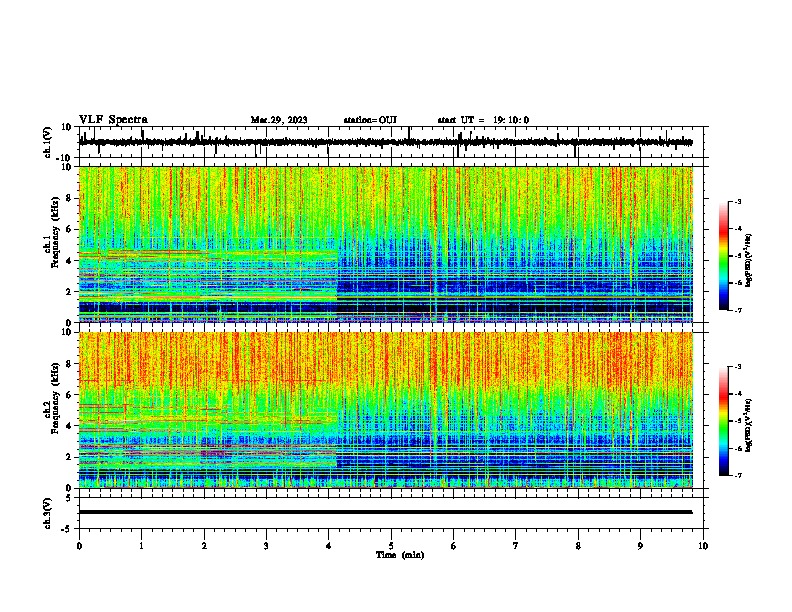The height and width of the screenshot is (612, 792).
Task: Click the ch.2 colorbar log(PSD) label
Action: click(749, 426)
